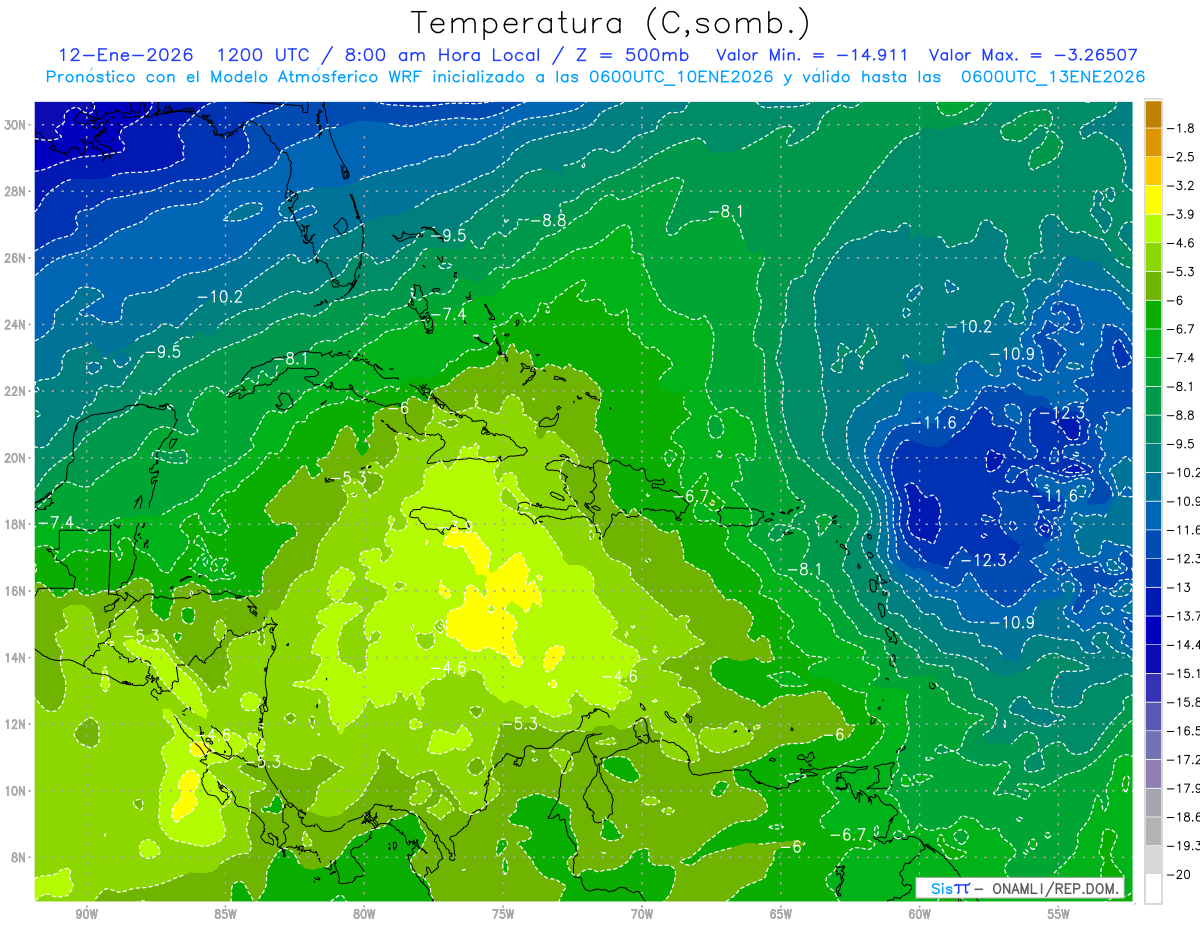Click the "-20" colorbar label

(1181, 874)
